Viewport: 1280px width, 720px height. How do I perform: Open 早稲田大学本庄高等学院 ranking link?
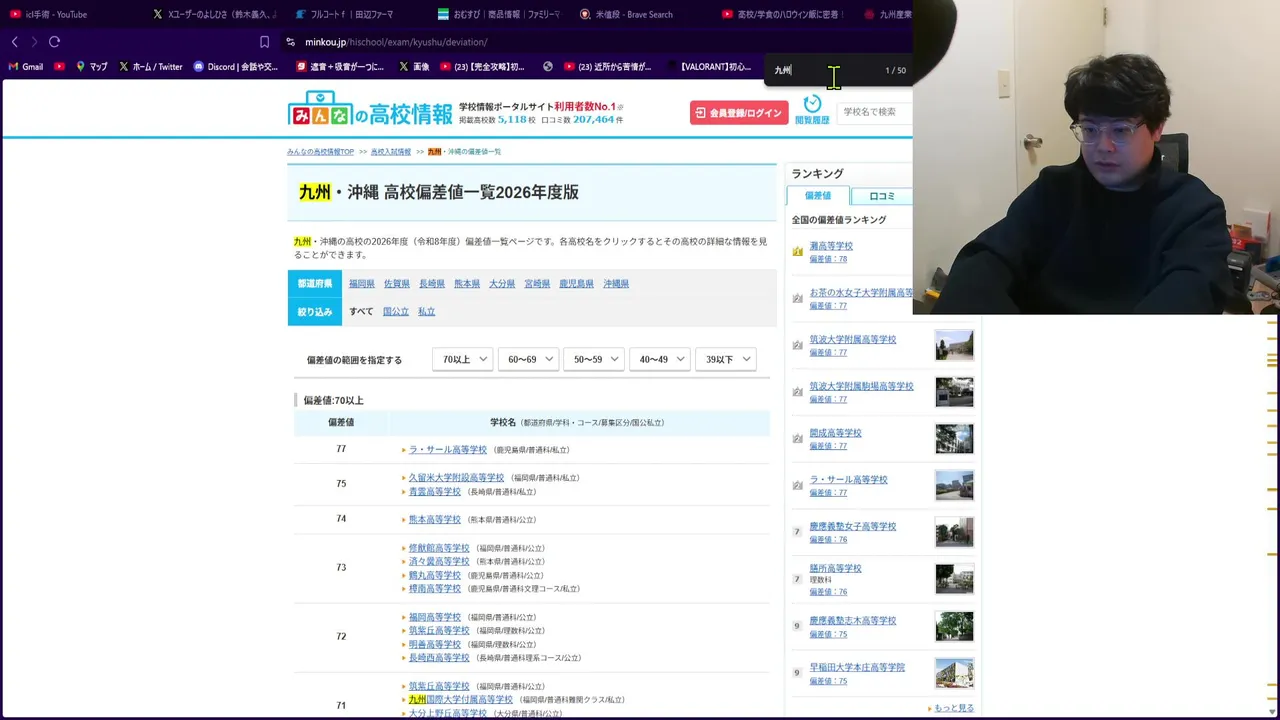pyautogui.click(x=857, y=667)
